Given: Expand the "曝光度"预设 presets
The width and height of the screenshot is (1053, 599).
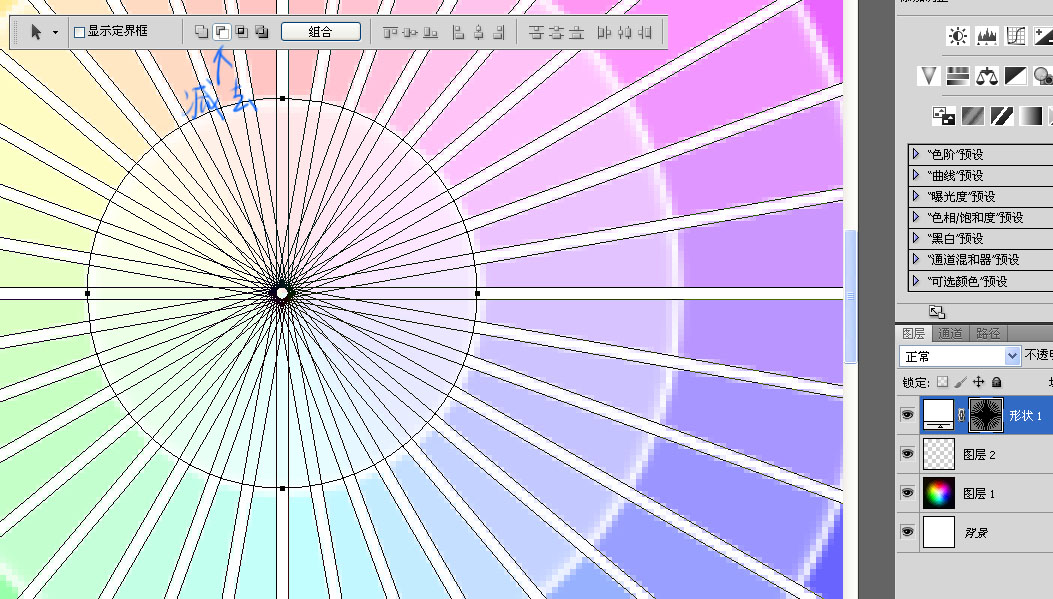Looking at the screenshot, I should (x=916, y=196).
